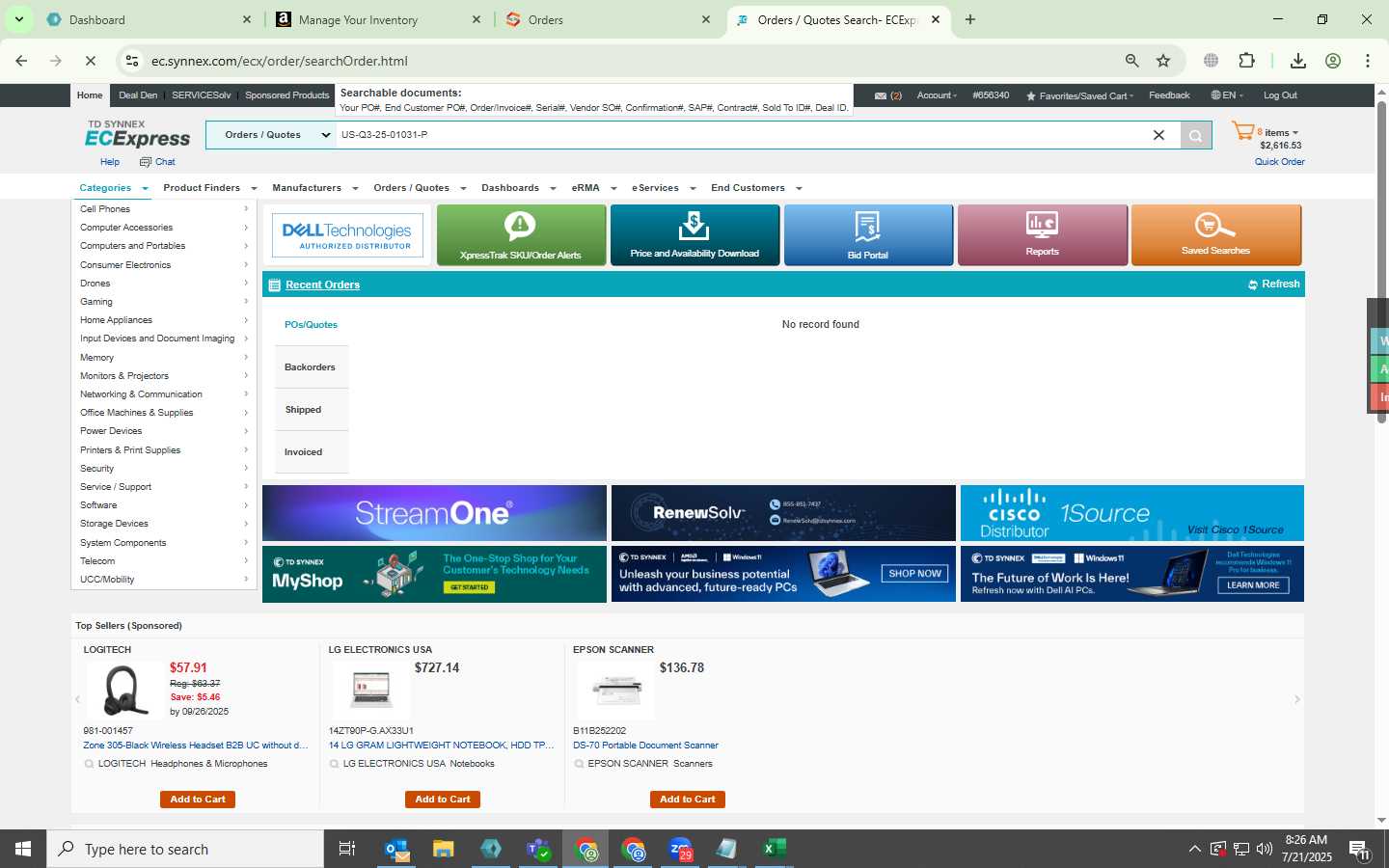Open Favorites/Saved Cart dropdown

coord(1080,95)
